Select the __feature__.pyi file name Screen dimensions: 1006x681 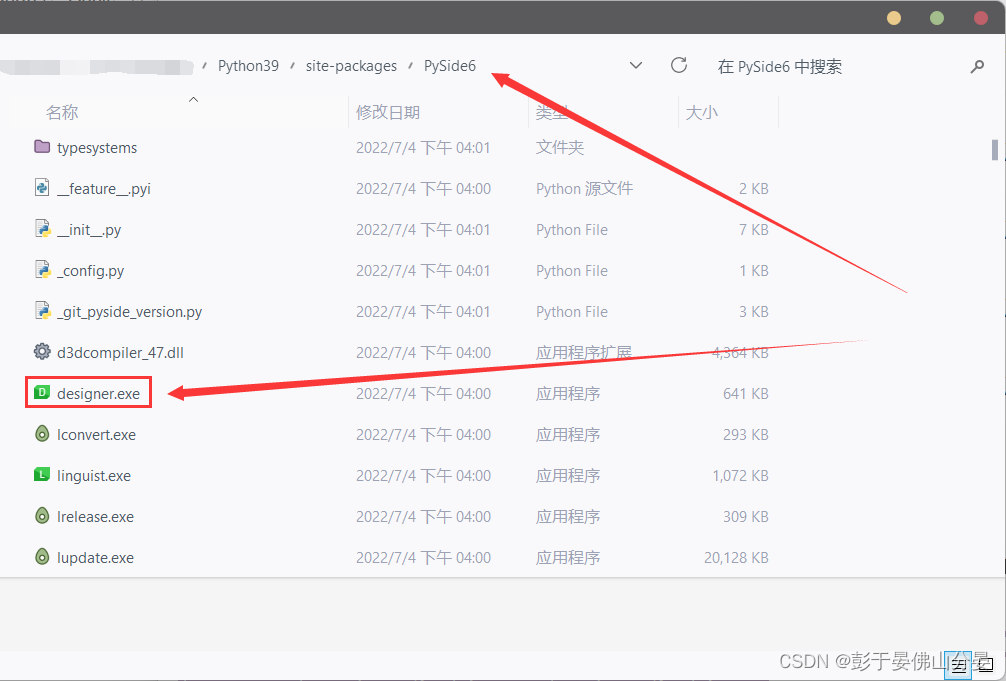103,189
